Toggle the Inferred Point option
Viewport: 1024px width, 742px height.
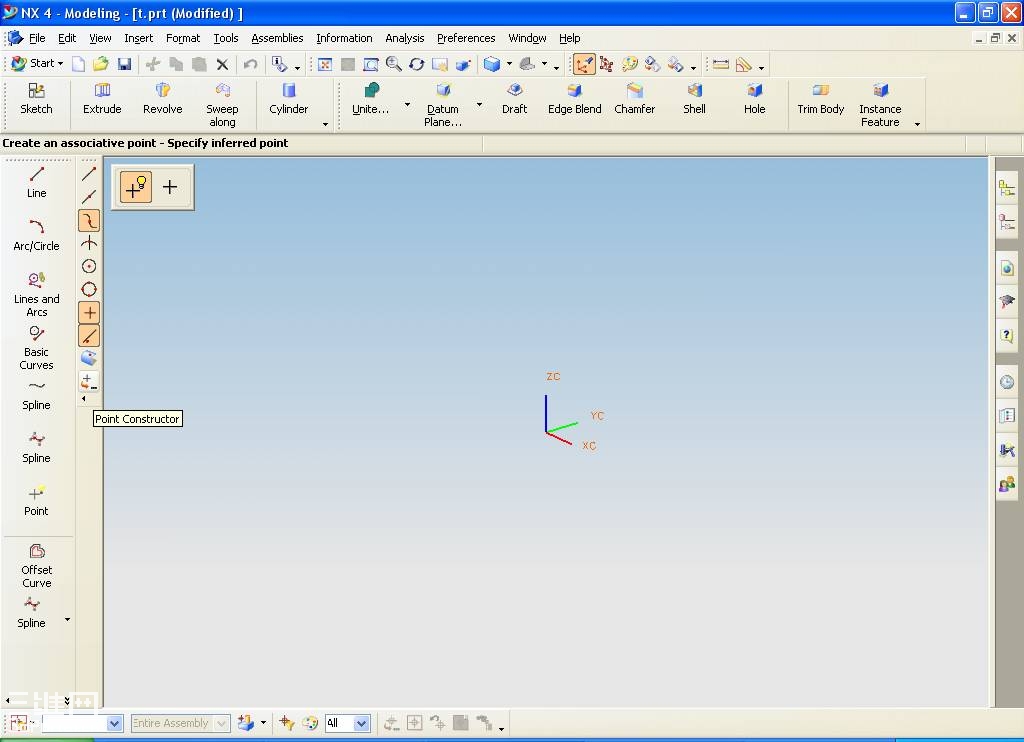(136, 187)
